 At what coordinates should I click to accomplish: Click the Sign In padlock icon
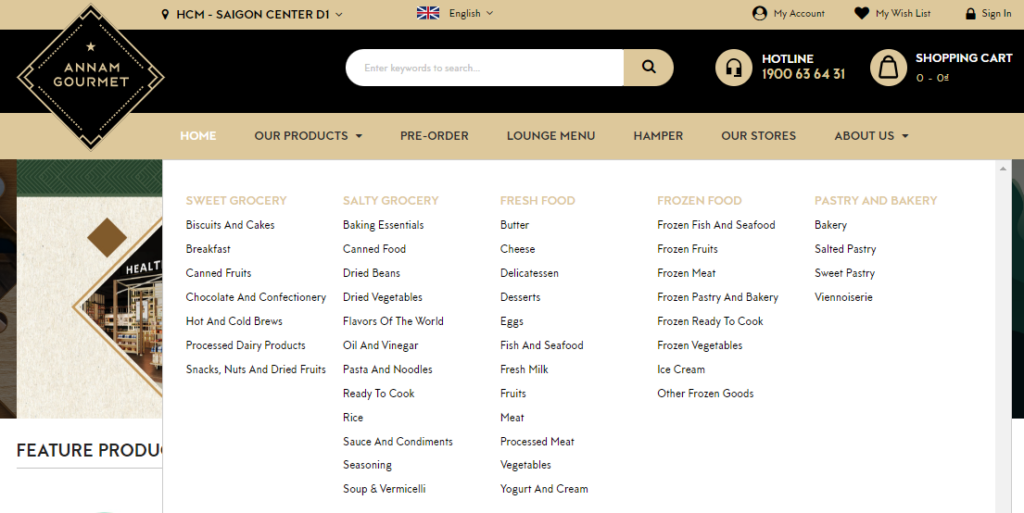pos(970,14)
